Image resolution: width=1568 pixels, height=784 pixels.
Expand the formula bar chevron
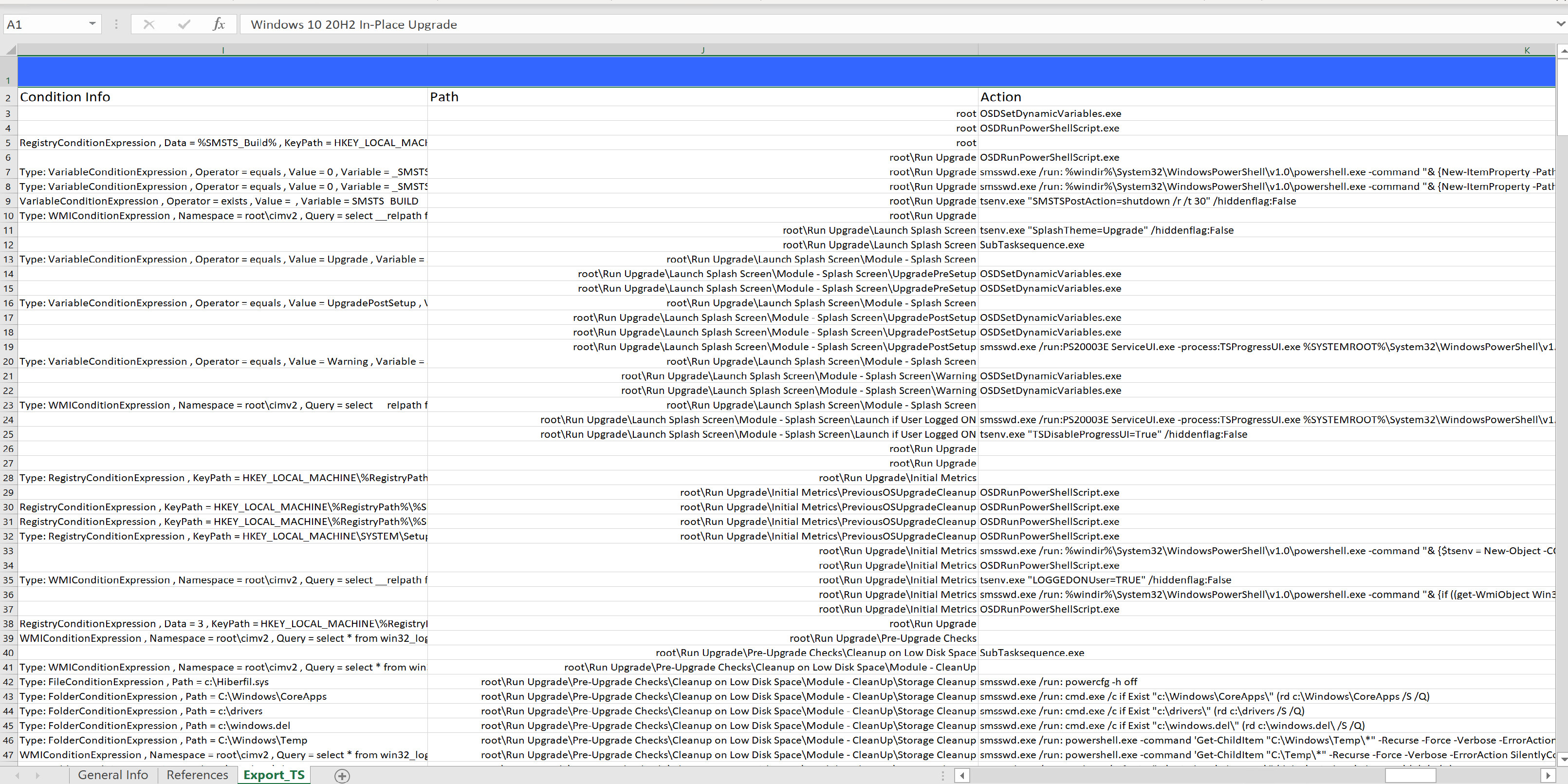1560,24
